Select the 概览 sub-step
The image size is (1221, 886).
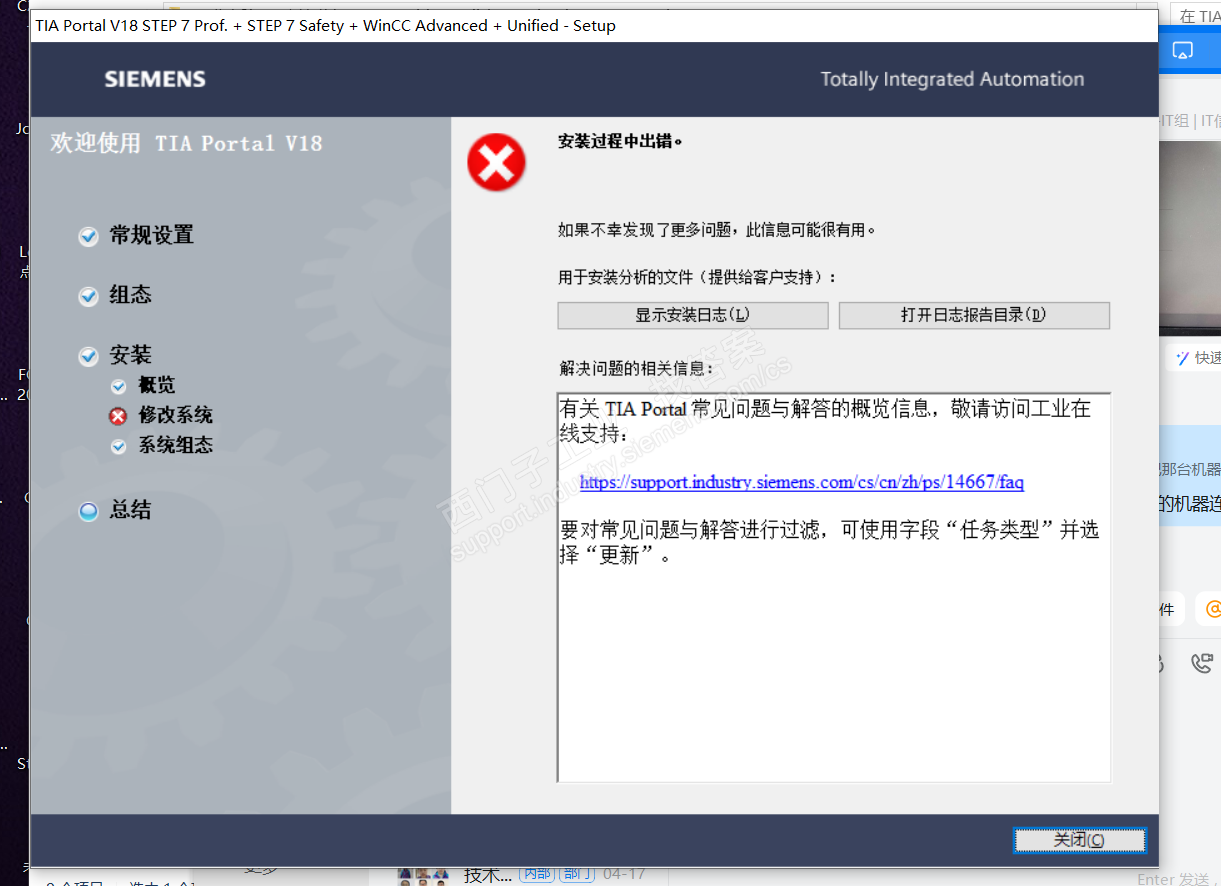tap(157, 385)
